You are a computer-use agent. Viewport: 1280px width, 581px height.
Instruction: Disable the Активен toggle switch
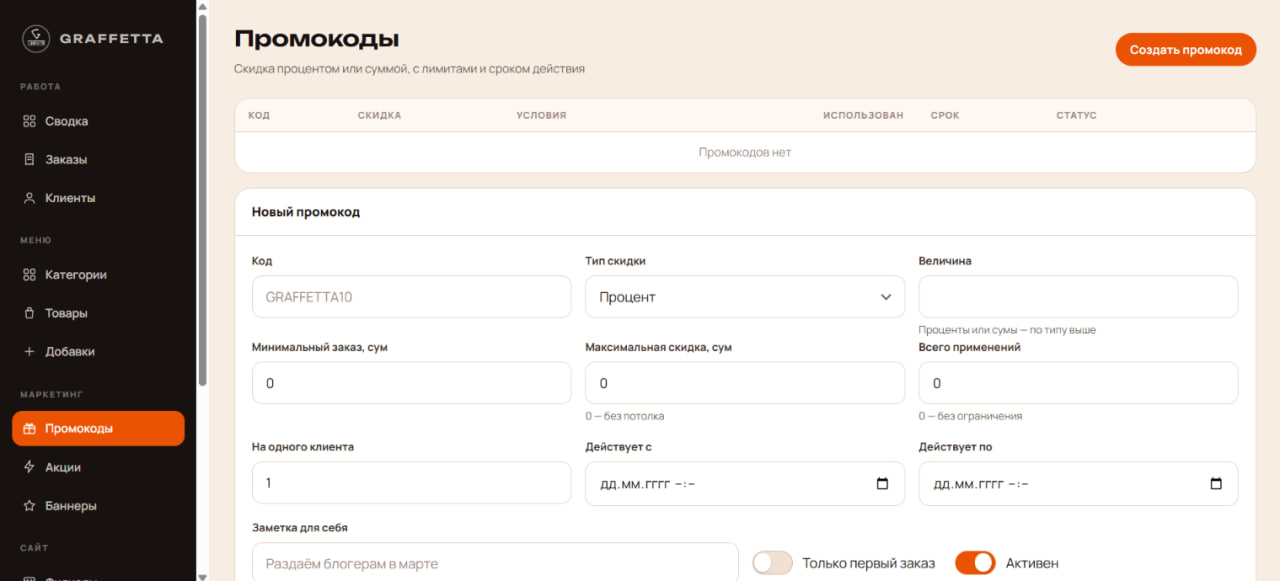pos(975,563)
